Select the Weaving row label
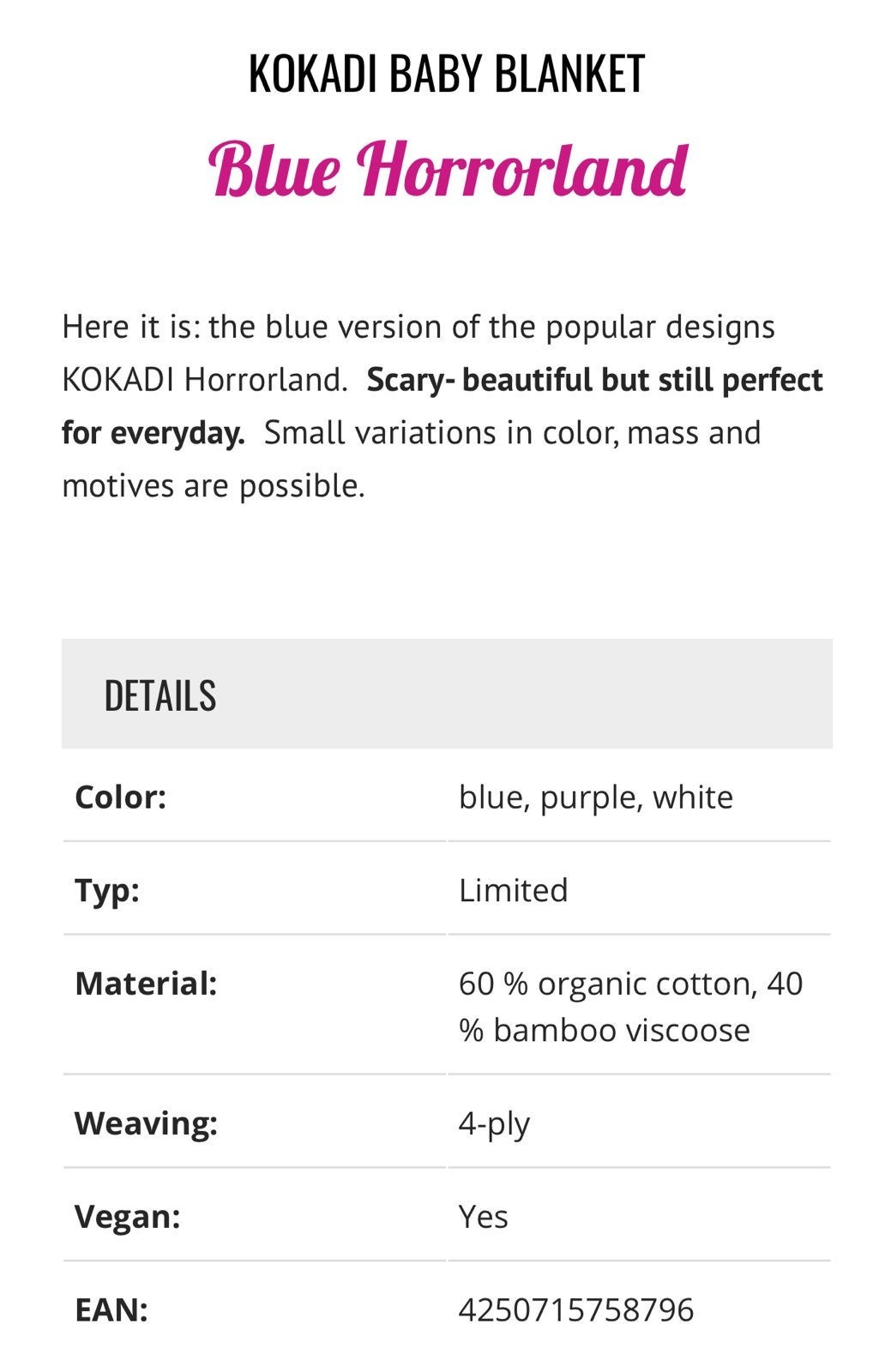The image size is (873, 1372). pos(146,1123)
